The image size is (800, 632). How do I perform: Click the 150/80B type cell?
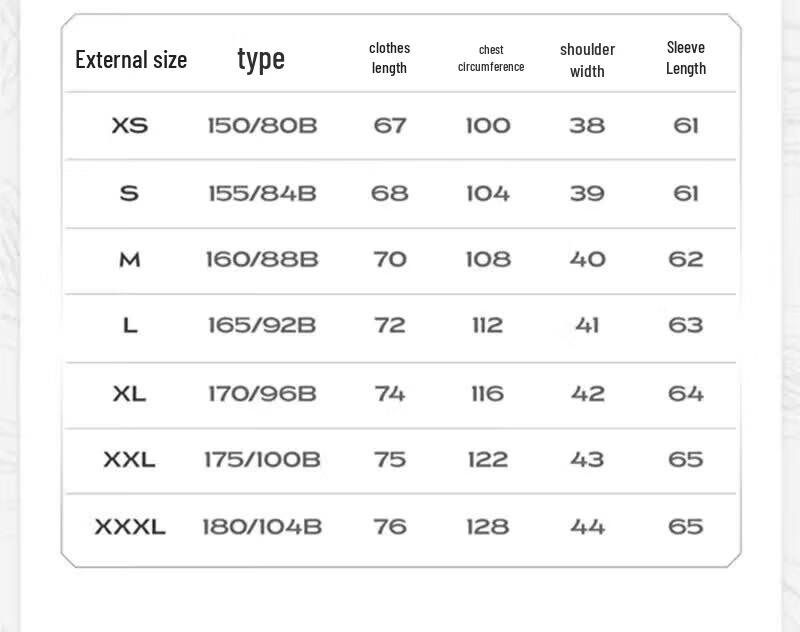(262, 125)
